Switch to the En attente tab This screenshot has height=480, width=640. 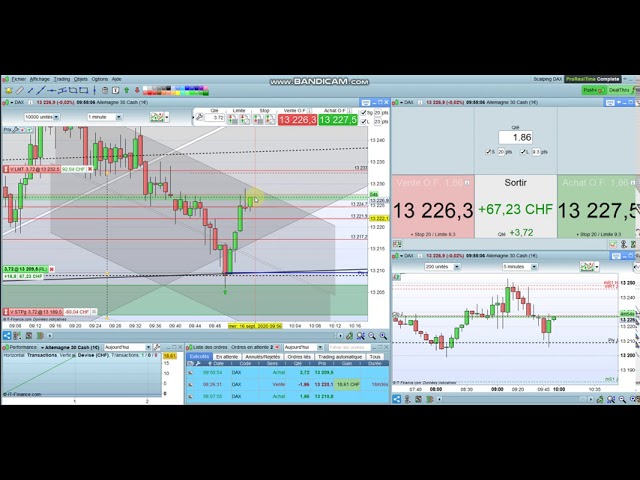(x=227, y=357)
